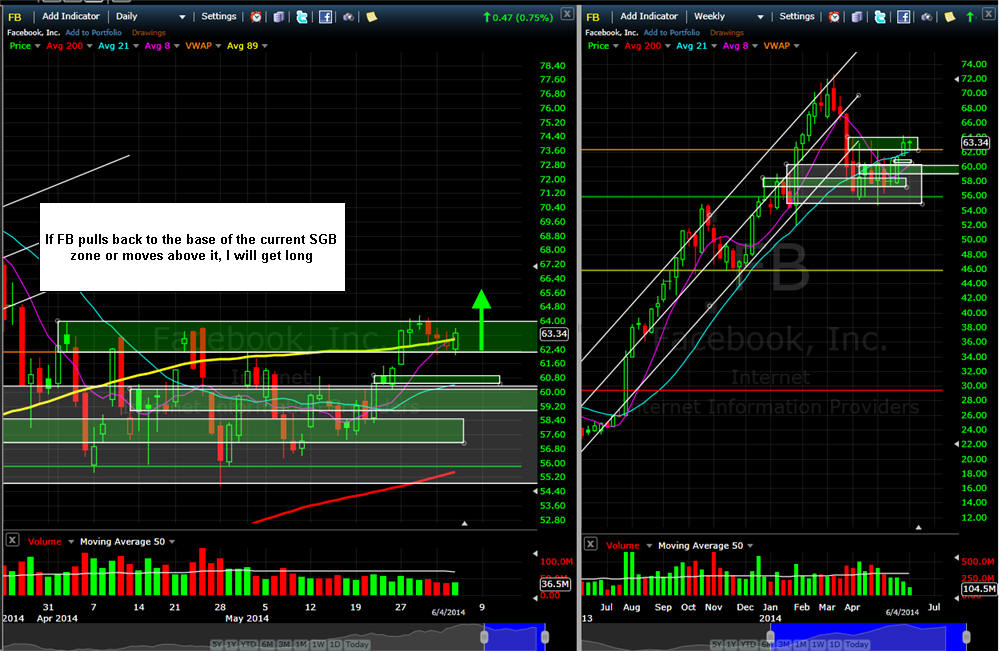Viewport: 1002px width, 651px height.
Task: Share Weekly chart via Twitter icon
Action: point(880,17)
